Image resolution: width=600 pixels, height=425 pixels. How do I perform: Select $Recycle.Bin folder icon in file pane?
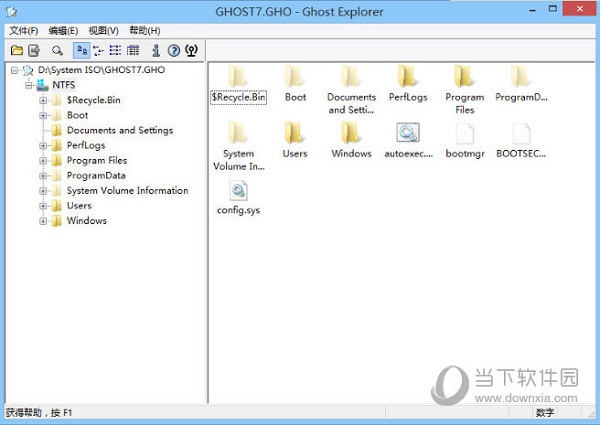[x=238, y=77]
